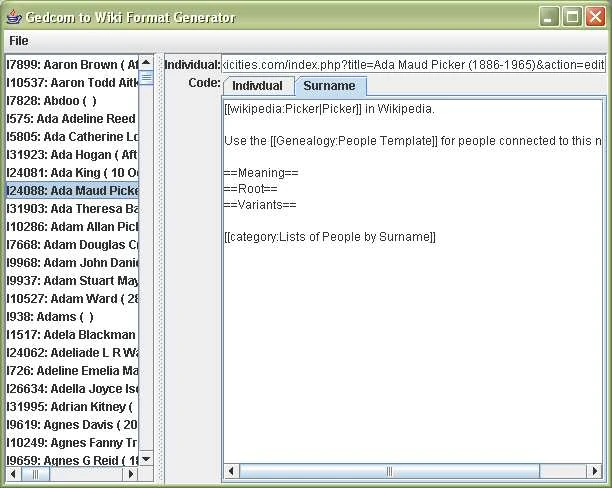
Task: Select I1517: Adela Blackman entry
Action: tap(72, 335)
